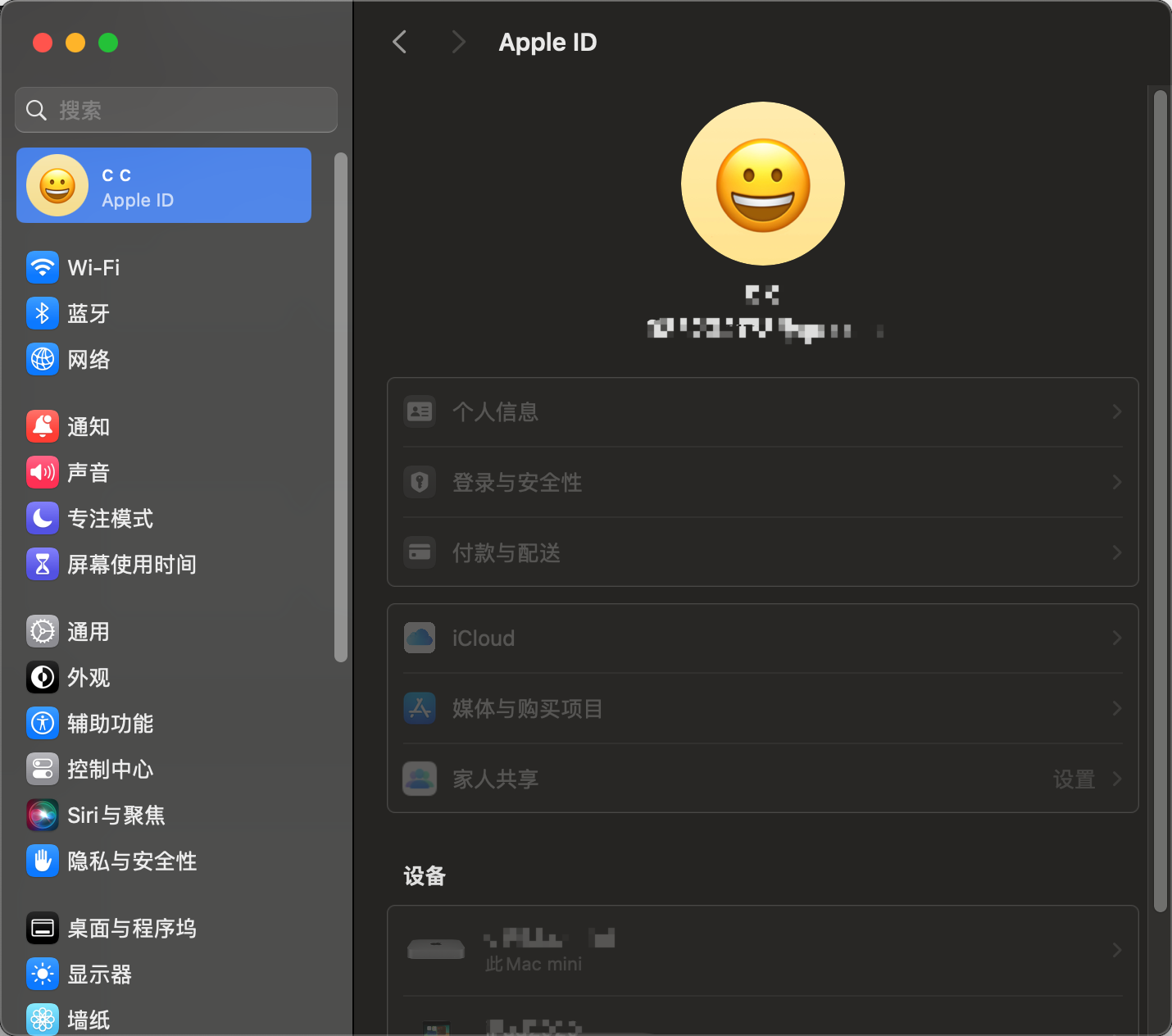
Task: Open the Sound (声音) speaker icon
Action: coord(43,472)
